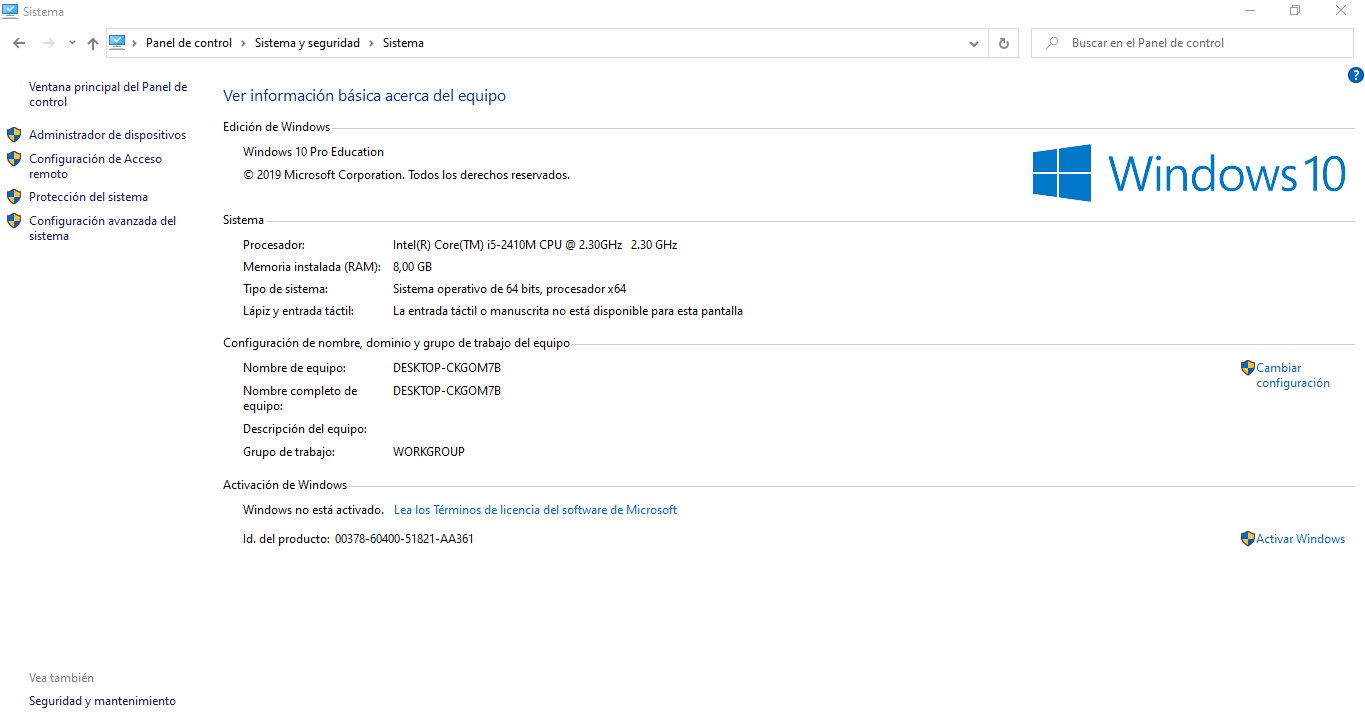The width and height of the screenshot is (1365, 728).
Task: Click the computer icon in the address bar
Action: [x=117, y=43]
